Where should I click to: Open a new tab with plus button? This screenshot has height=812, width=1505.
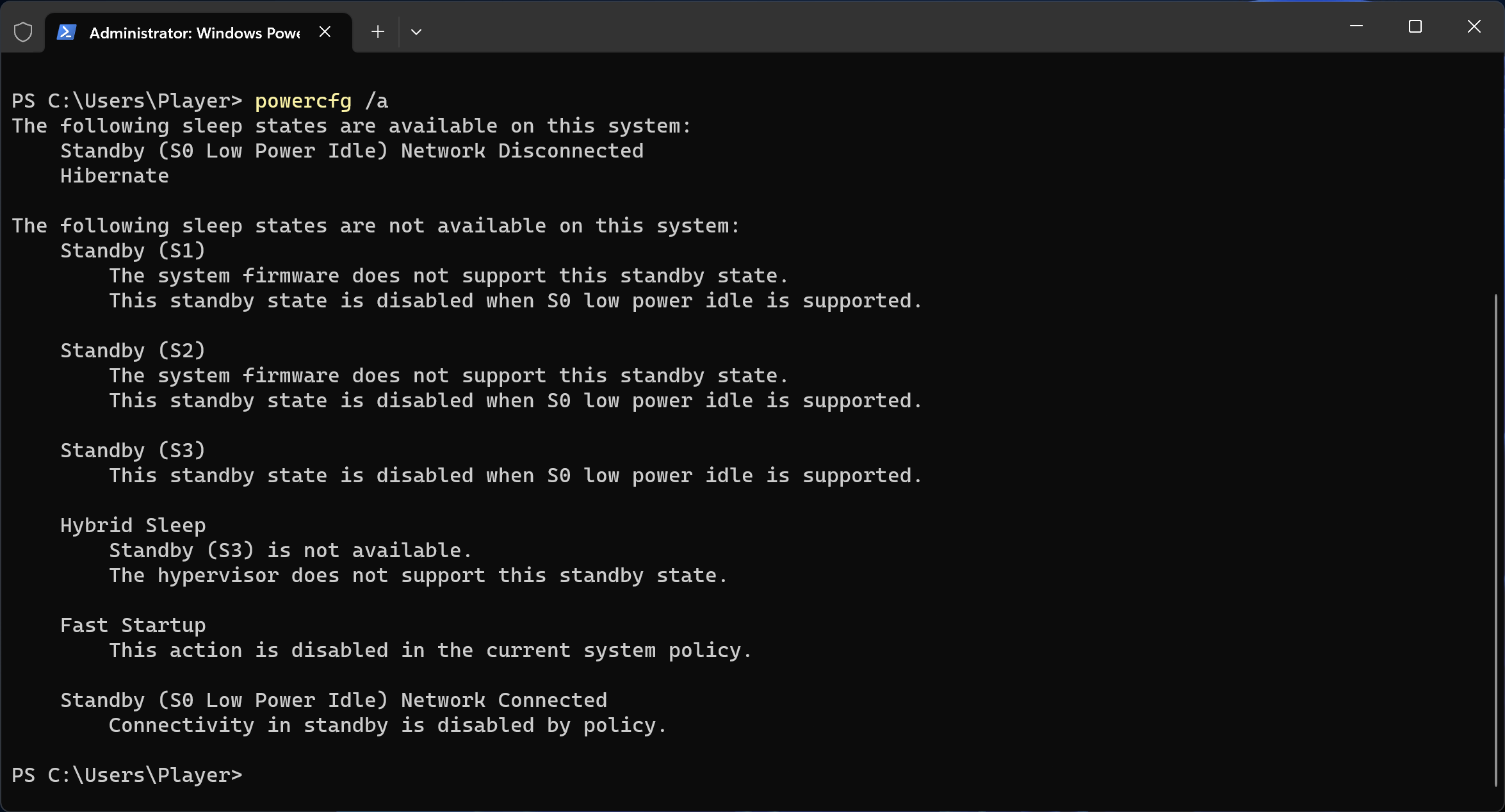pyautogui.click(x=378, y=31)
